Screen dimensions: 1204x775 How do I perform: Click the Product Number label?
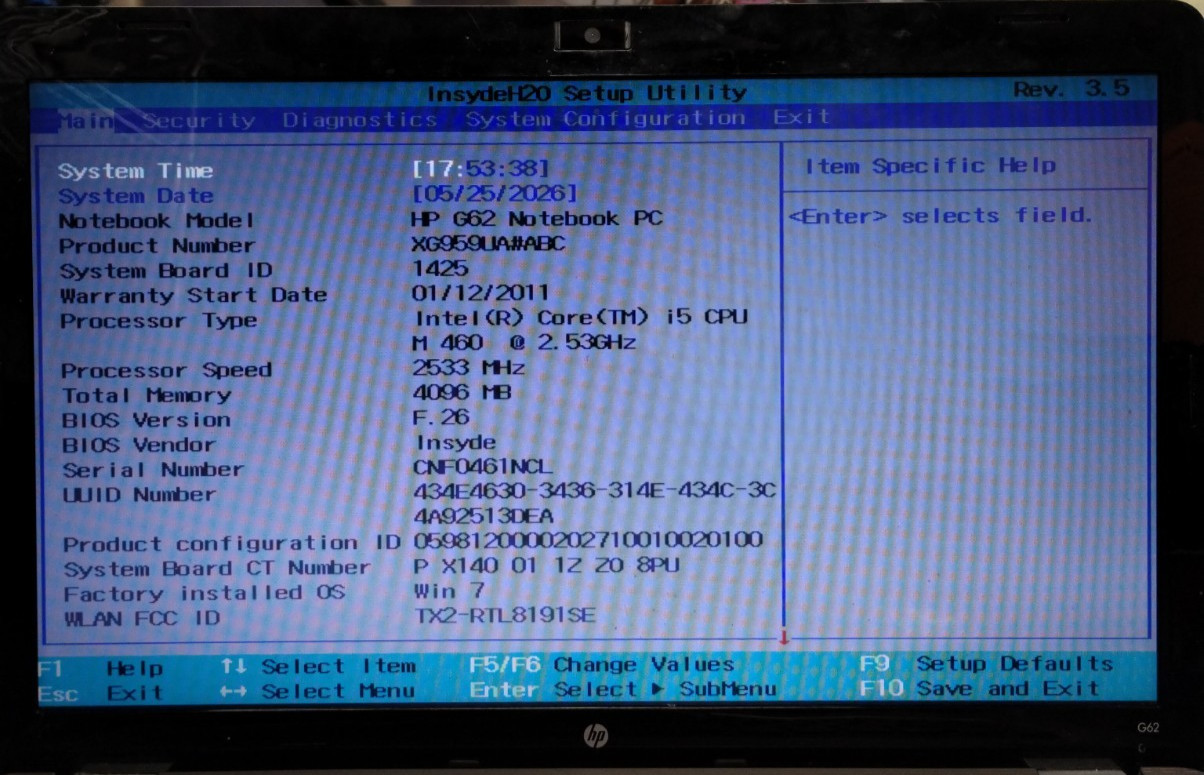click(x=157, y=246)
